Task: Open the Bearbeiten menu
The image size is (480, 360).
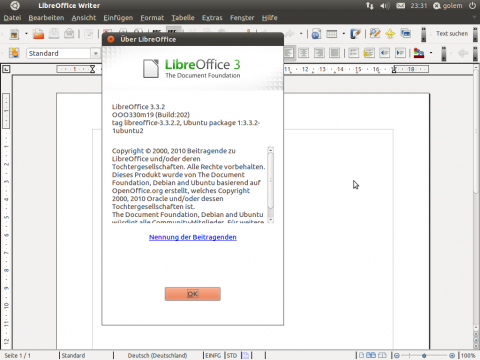Action: click(x=46, y=18)
